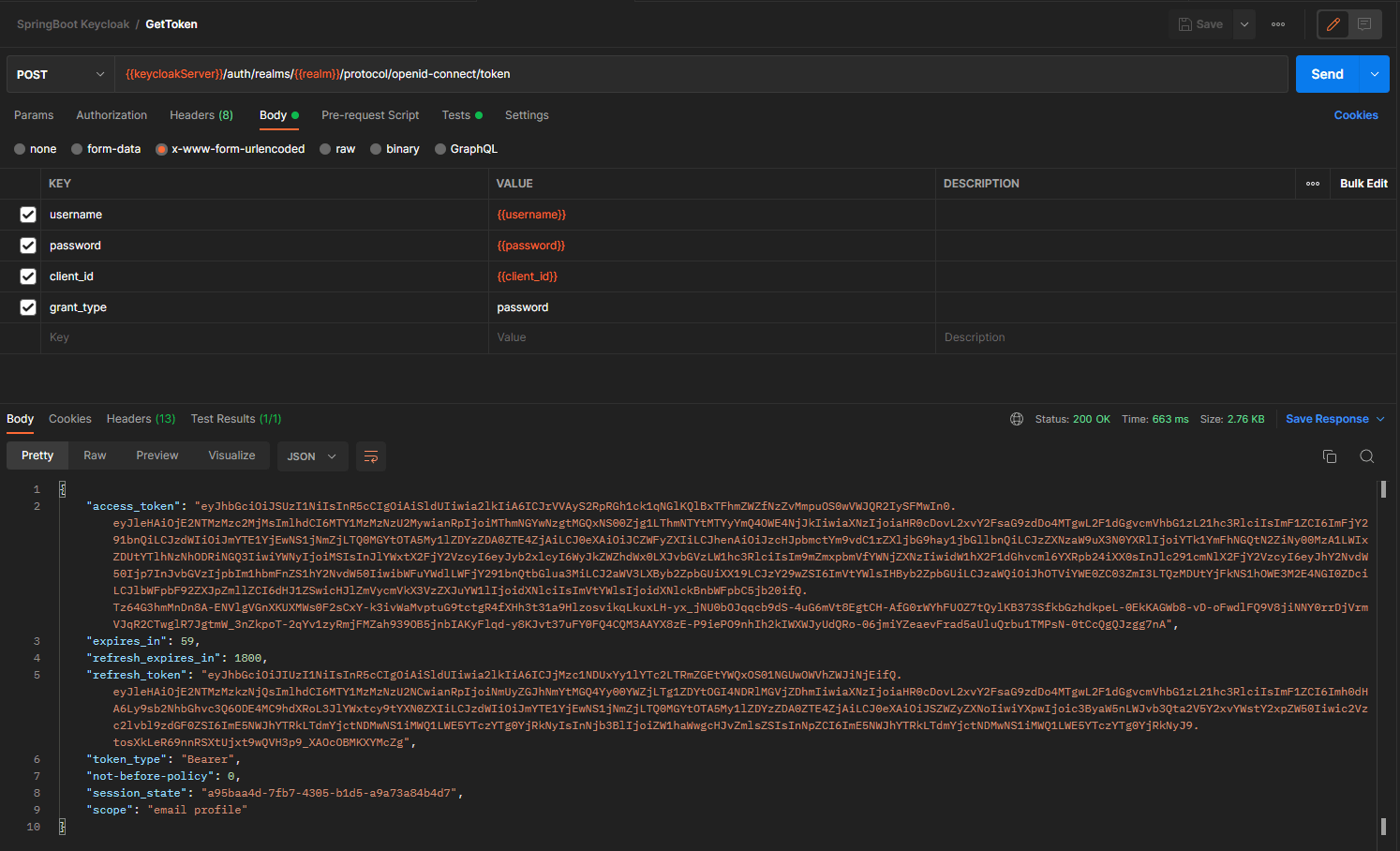Switch to the Visualize response view

231,455
